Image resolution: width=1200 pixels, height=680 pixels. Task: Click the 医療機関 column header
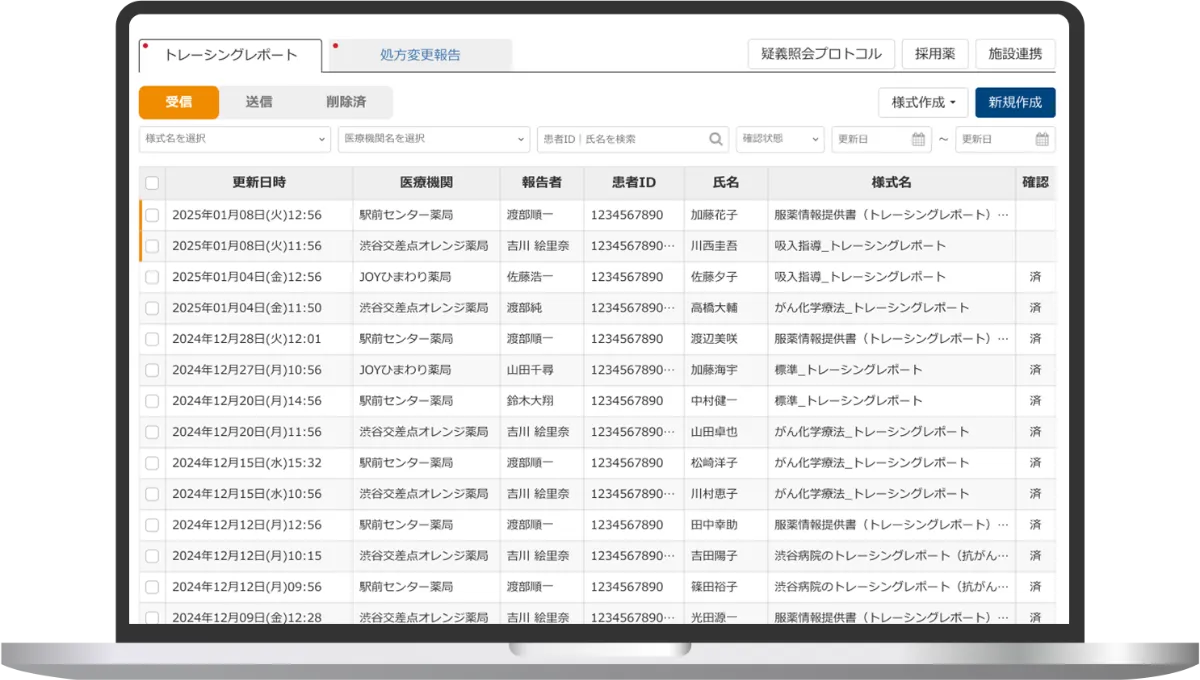426,183
